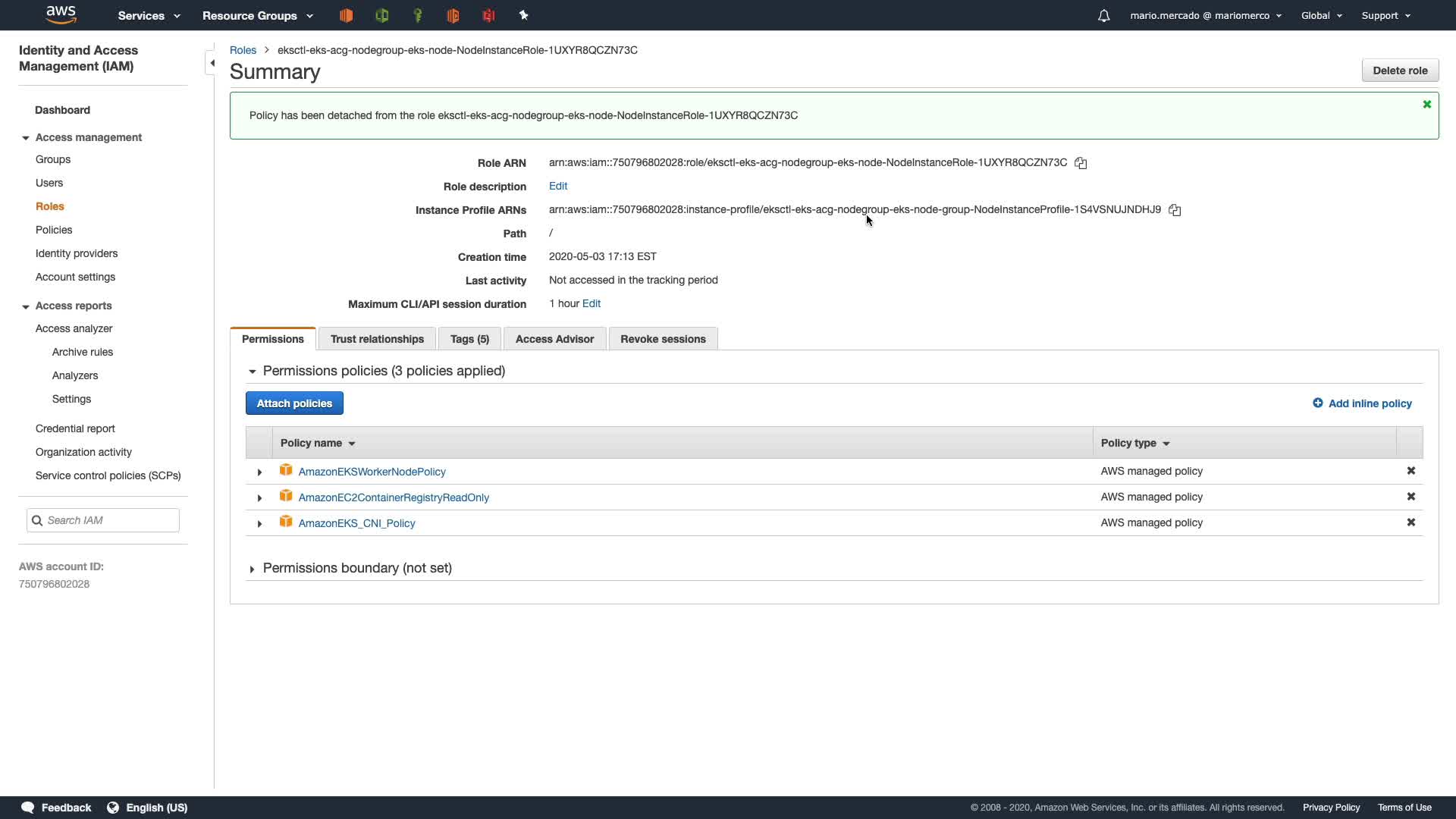
Task: Copy the Instance Profile ARN with the copy icon
Action: pos(1175,210)
